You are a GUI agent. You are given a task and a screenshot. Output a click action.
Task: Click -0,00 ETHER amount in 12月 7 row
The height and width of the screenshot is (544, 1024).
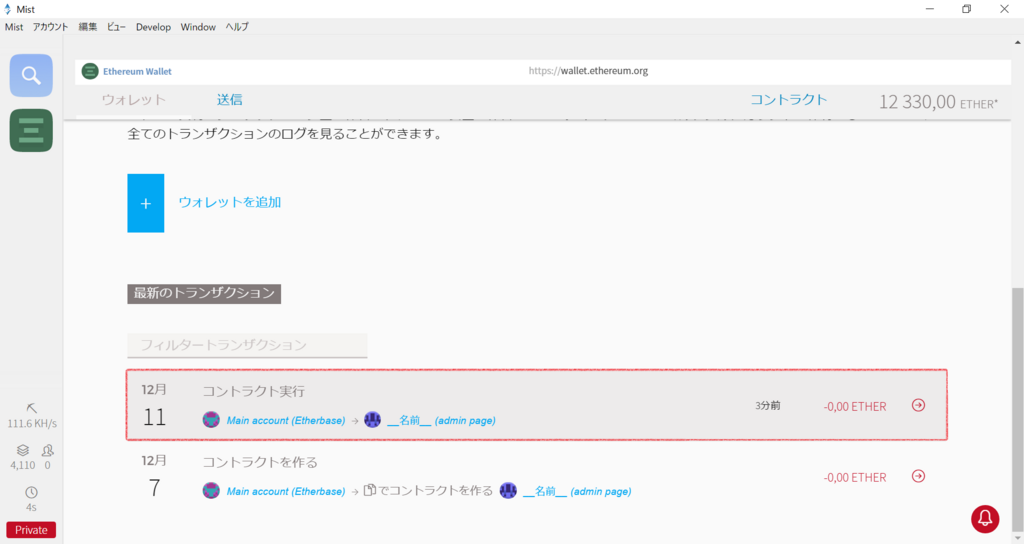855,477
